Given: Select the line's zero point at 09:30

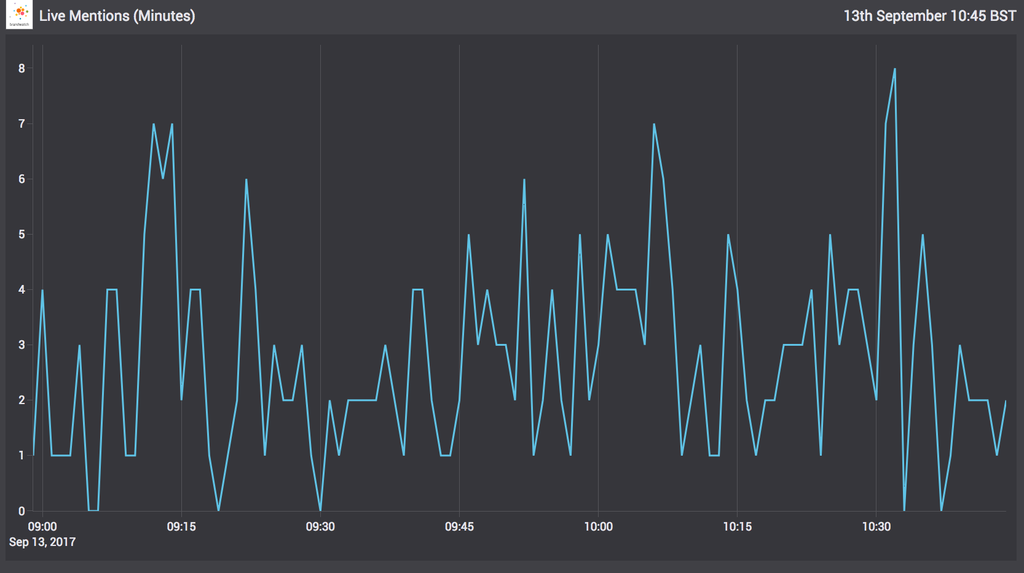Looking at the screenshot, I should pyautogui.click(x=320, y=510).
